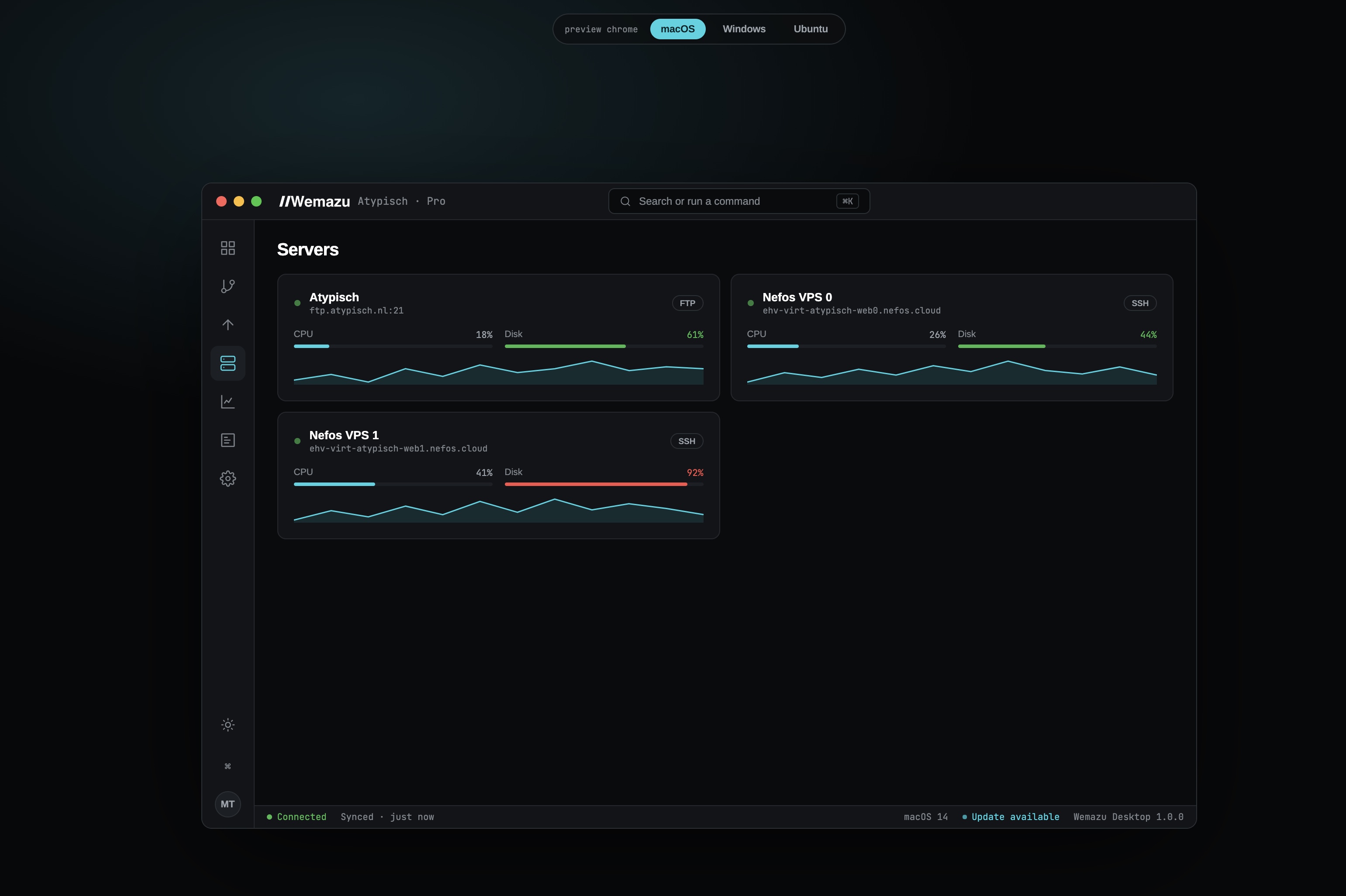Select the Servers icon in sidebar
This screenshot has width=1346, height=896.
(228, 363)
